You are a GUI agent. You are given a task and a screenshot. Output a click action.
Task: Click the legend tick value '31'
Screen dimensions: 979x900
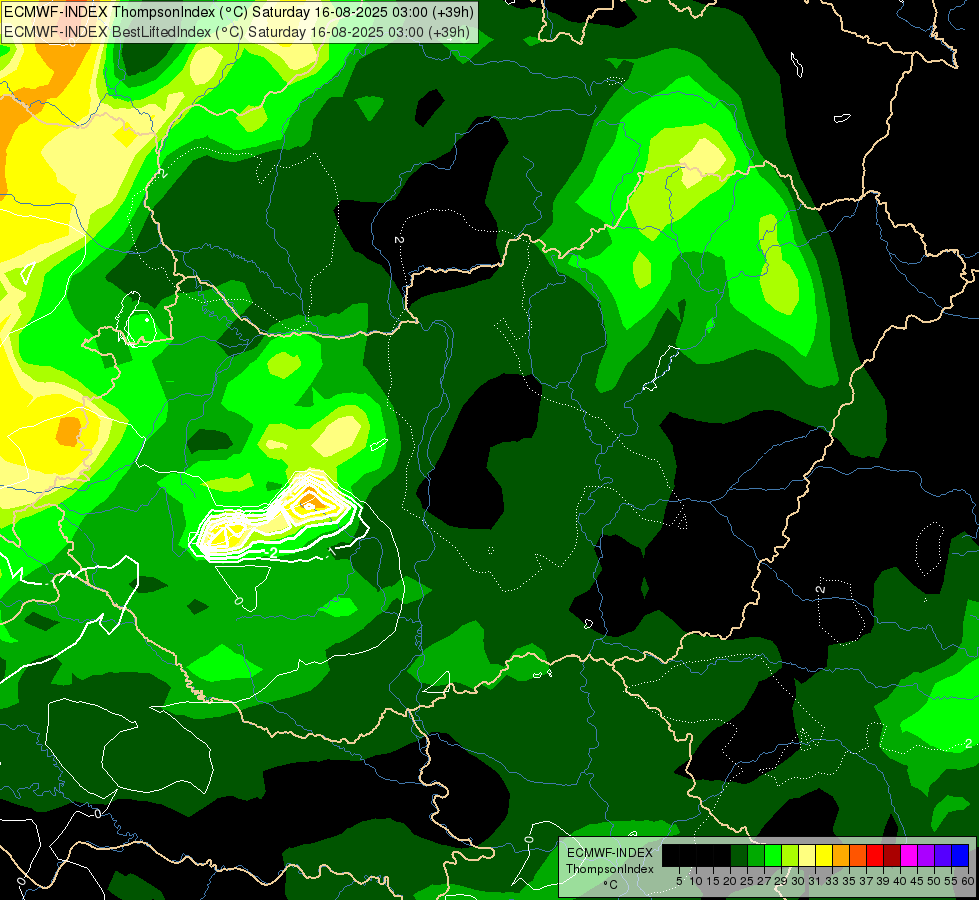[x=815, y=881]
